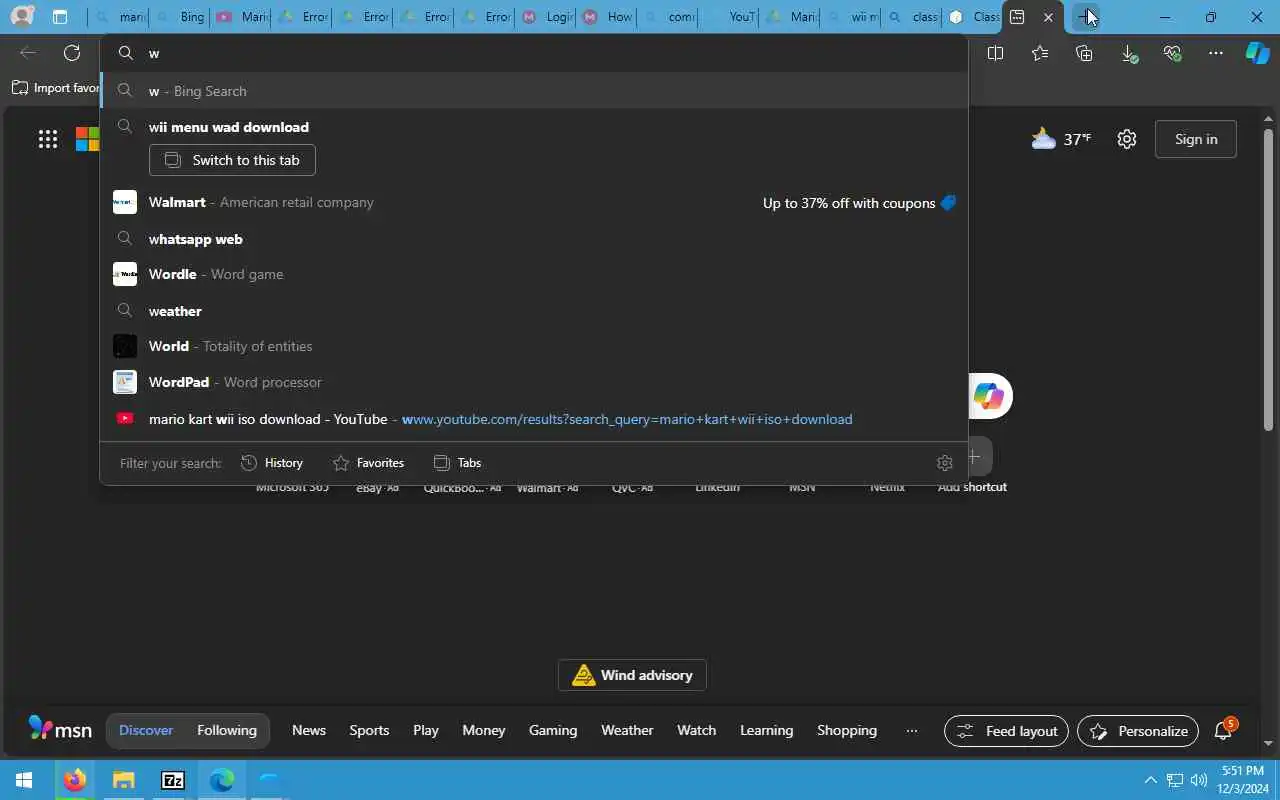Open the new tab with plus button
Viewport: 1280px width, 800px height.
point(1085,17)
